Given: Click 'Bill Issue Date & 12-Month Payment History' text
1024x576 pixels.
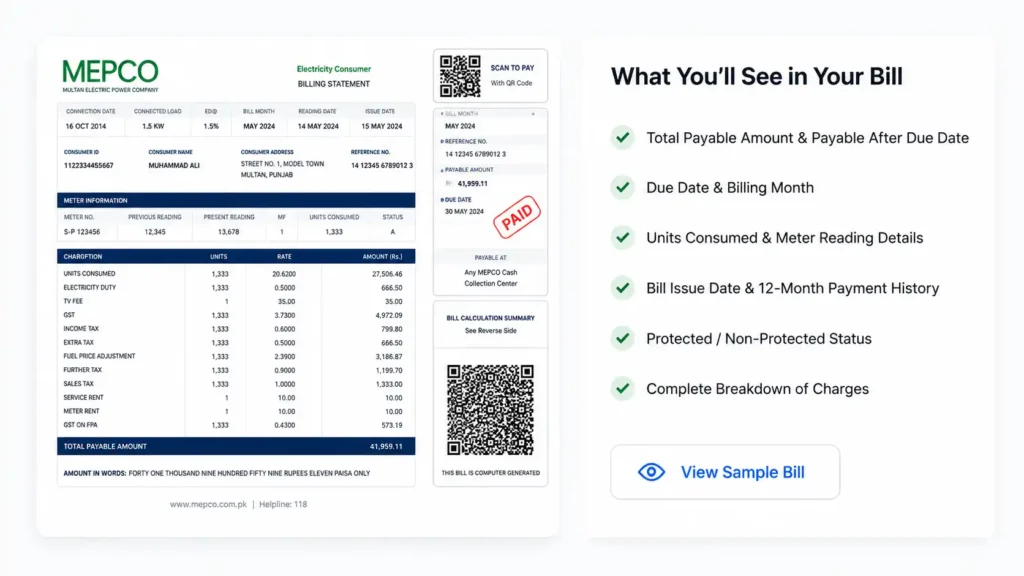Looking at the screenshot, I should tap(792, 288).
